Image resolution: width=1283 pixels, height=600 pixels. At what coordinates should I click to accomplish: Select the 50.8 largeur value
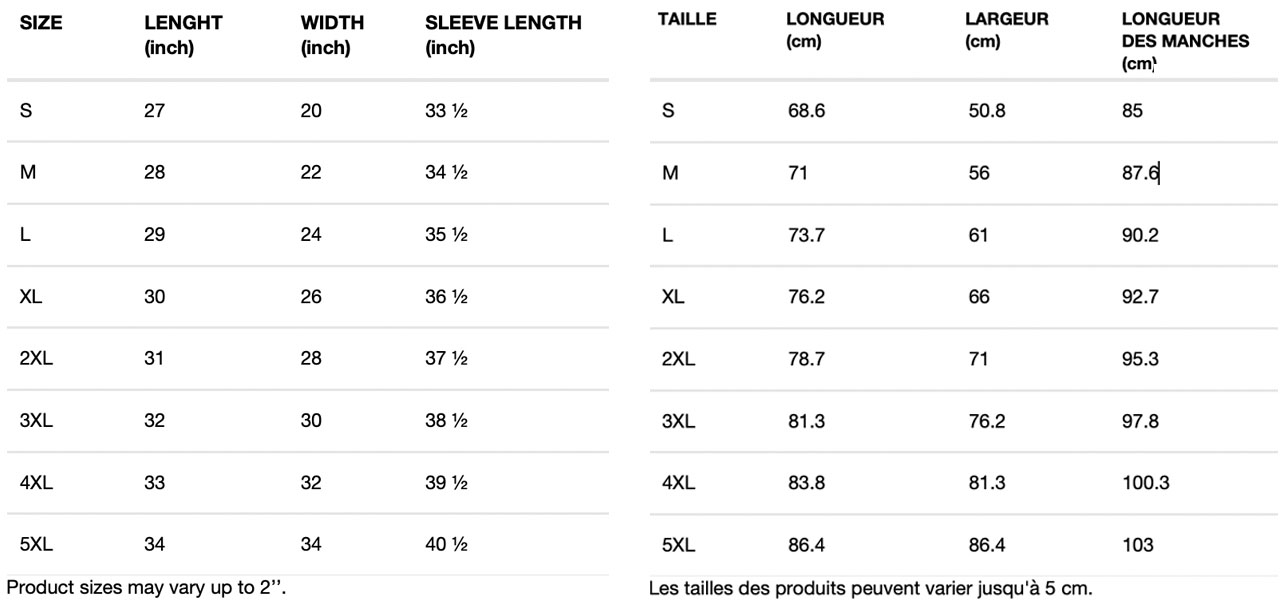coord(987,111)
